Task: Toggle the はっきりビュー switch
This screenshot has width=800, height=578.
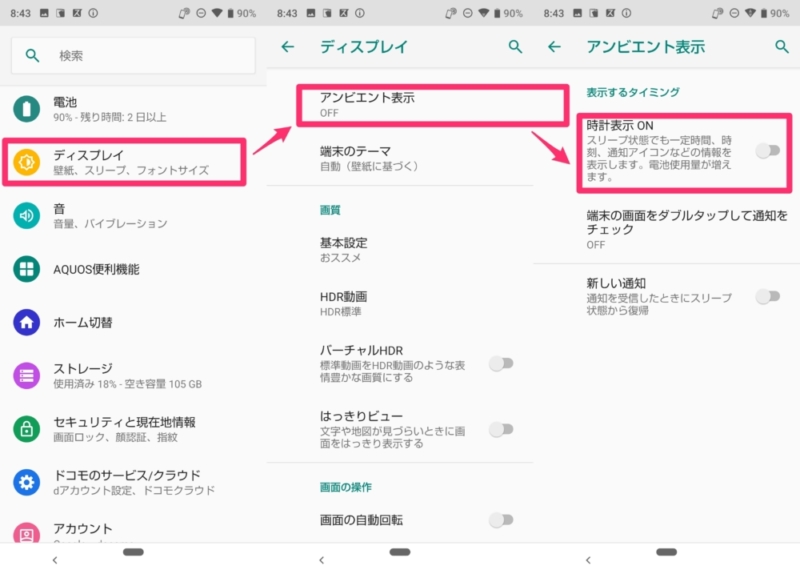Action: (x=501, y=429)
